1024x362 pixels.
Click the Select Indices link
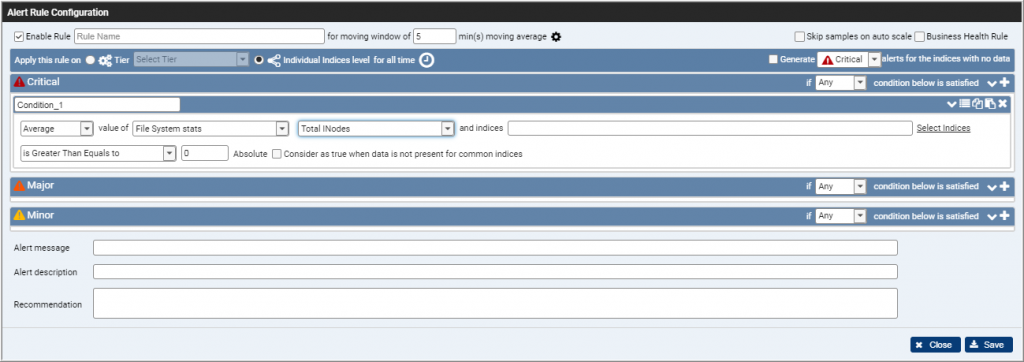(x=943, y=128)
